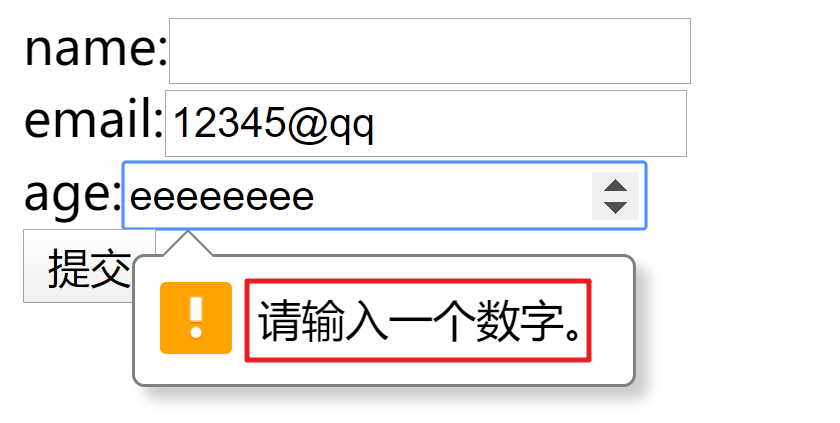This screenshot has height=423, width=840.
Task: Focus the age number input field
Action: [384, 195]
